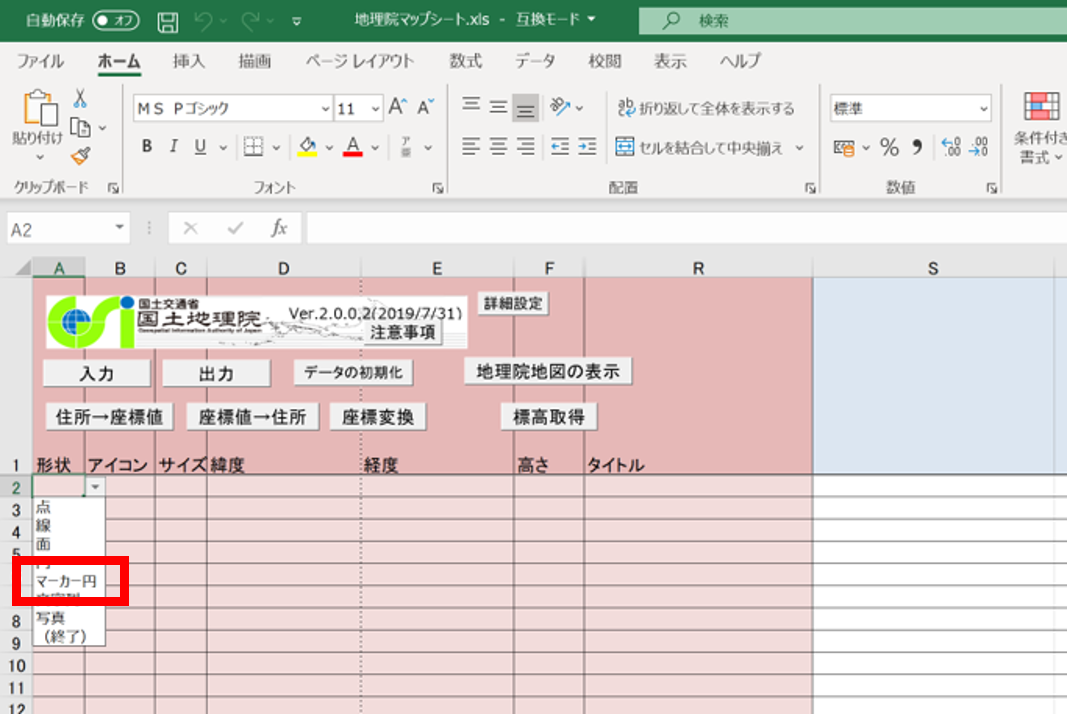Select マーカー円 in dropdown list
1067x714 pixels.
pyautogui.click(x=66, y=581)
